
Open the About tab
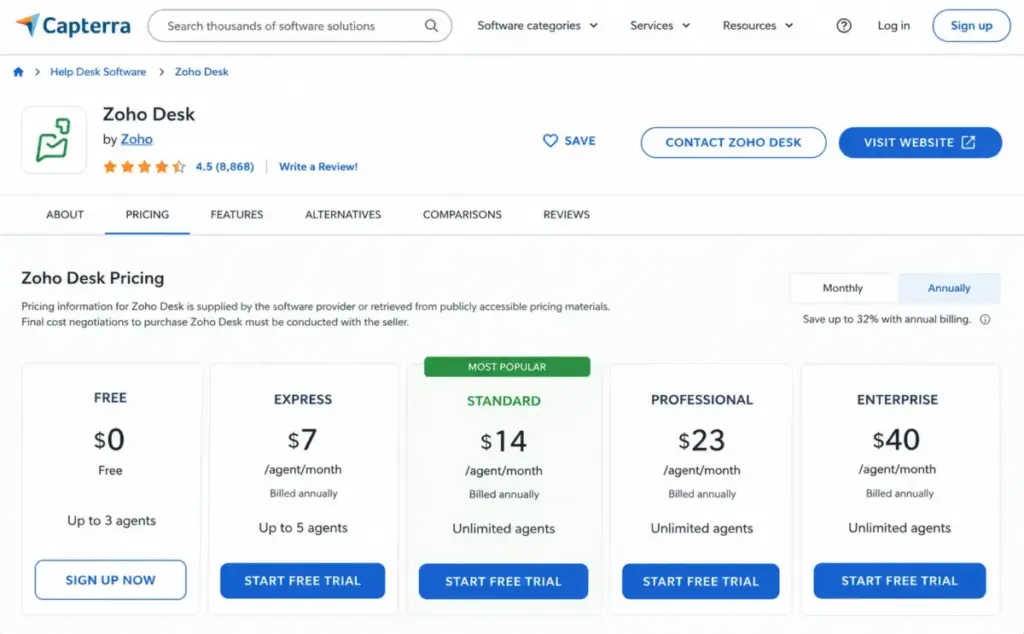[65, 214]
